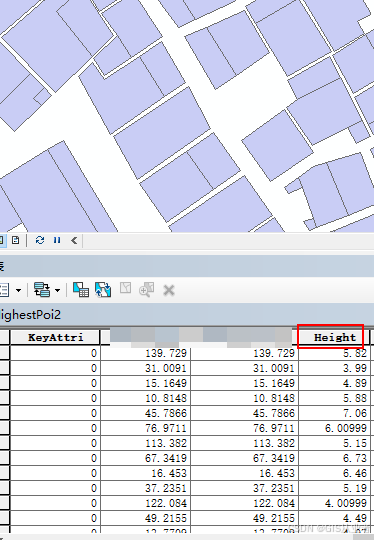Click Height cell 4.00999

tap(334, 503)
